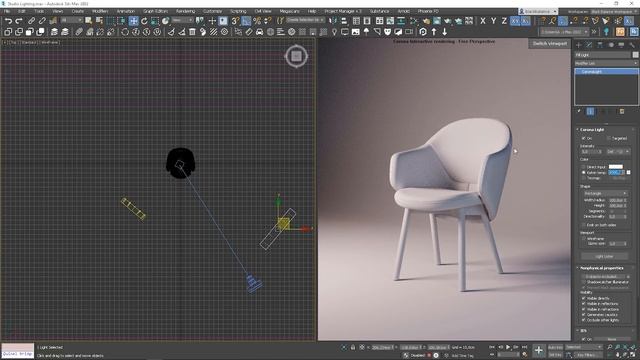
Task: Toggle Visible directly checkbox
Action: (x=583, y=298)
